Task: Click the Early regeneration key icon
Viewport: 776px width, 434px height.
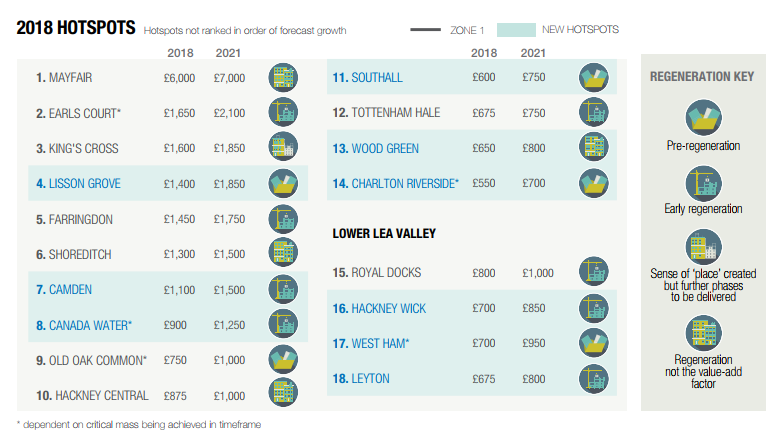Action: click(x=703, y=181)
